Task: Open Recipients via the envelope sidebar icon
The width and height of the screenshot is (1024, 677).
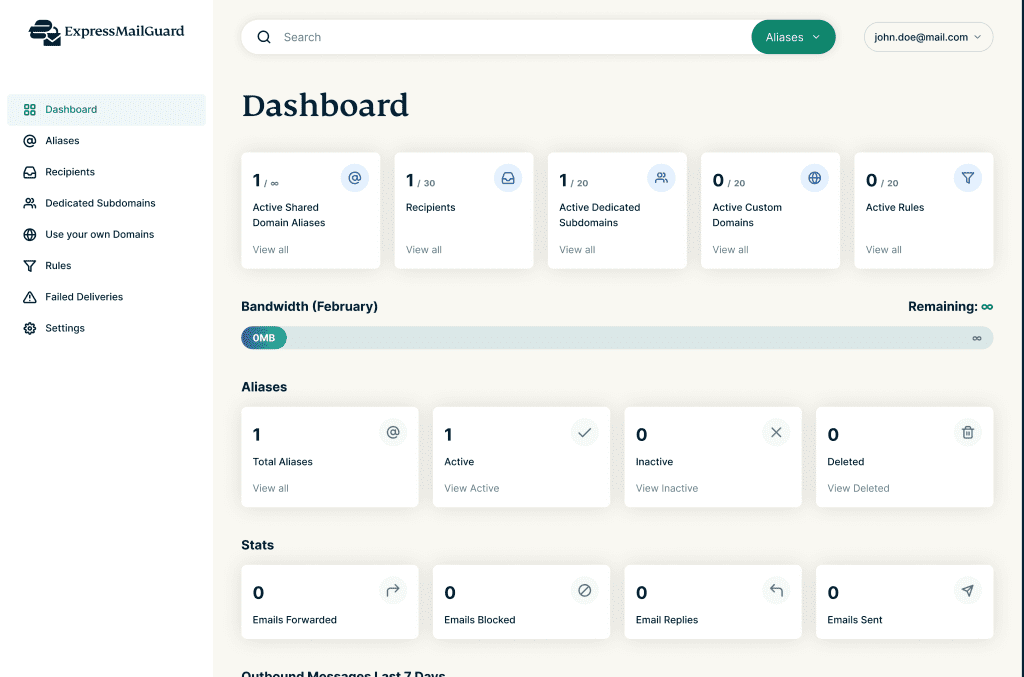Action: pos(30,171)
